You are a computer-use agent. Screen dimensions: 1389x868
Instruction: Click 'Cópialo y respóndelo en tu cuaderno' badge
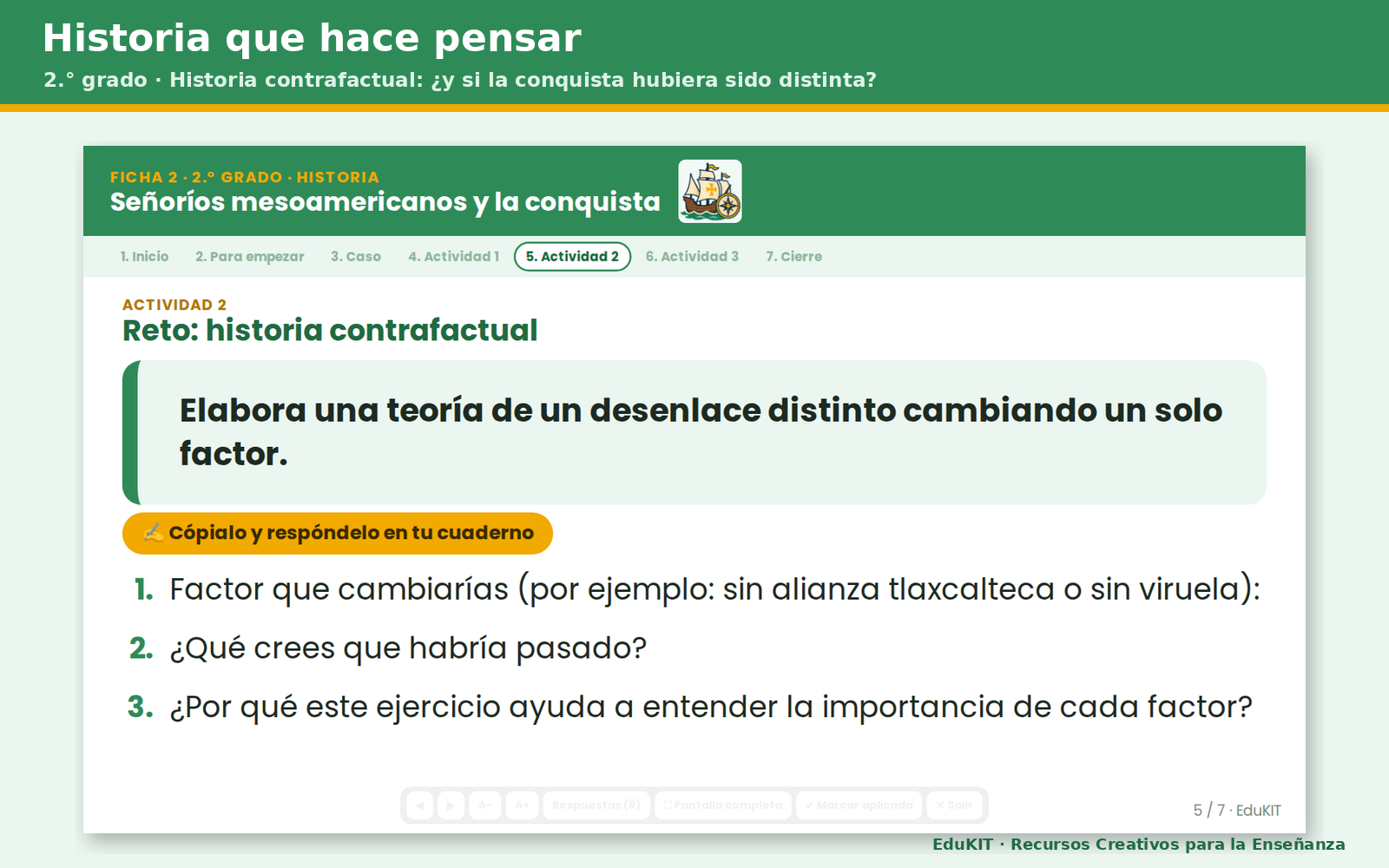click(338, 533)
